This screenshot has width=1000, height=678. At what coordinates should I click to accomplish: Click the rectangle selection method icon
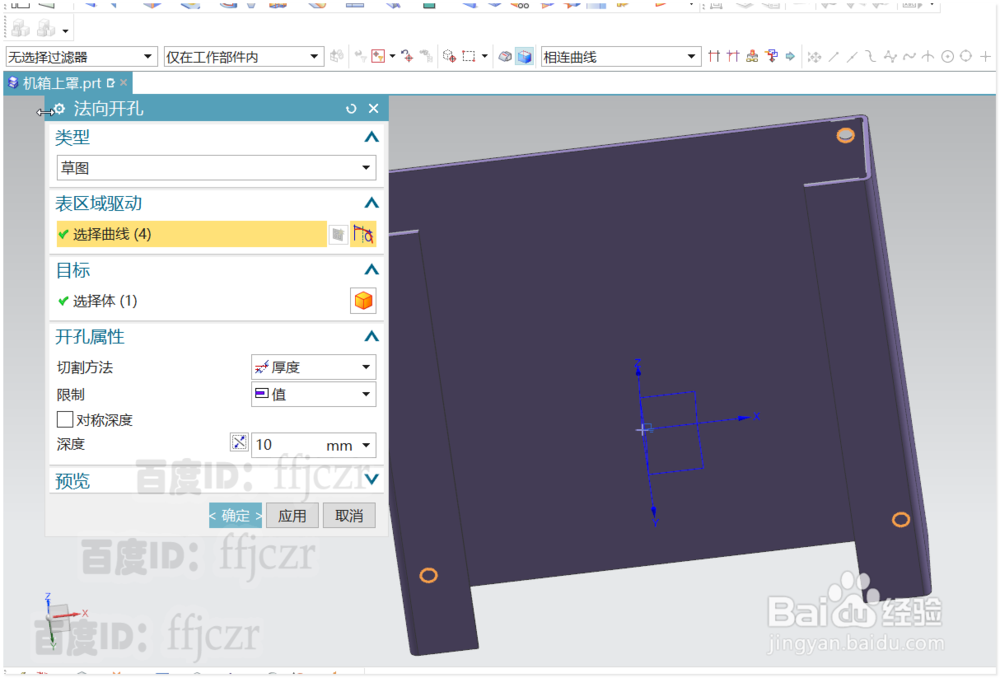469,57
